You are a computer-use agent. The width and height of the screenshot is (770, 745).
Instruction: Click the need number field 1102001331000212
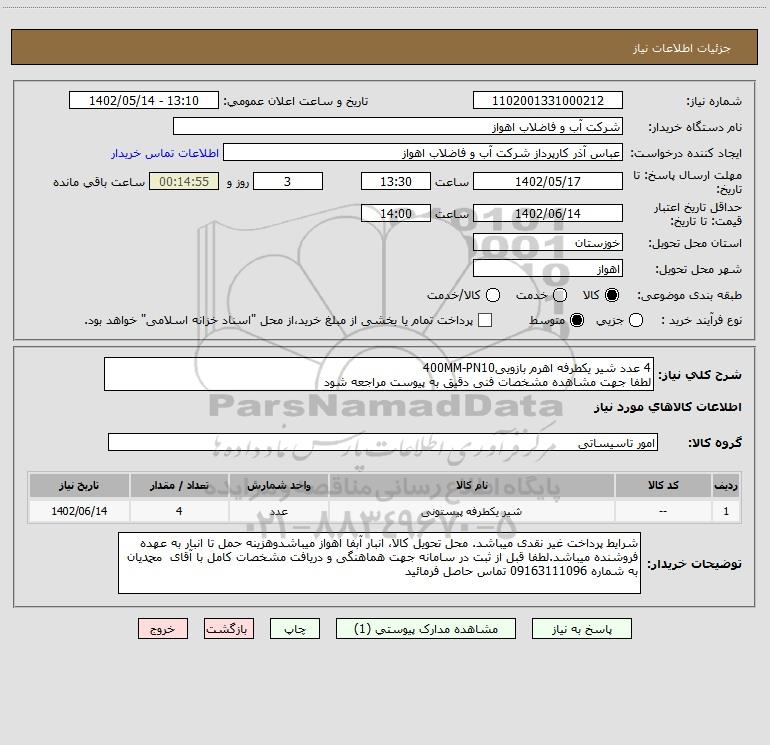click(x=548, y=101)
